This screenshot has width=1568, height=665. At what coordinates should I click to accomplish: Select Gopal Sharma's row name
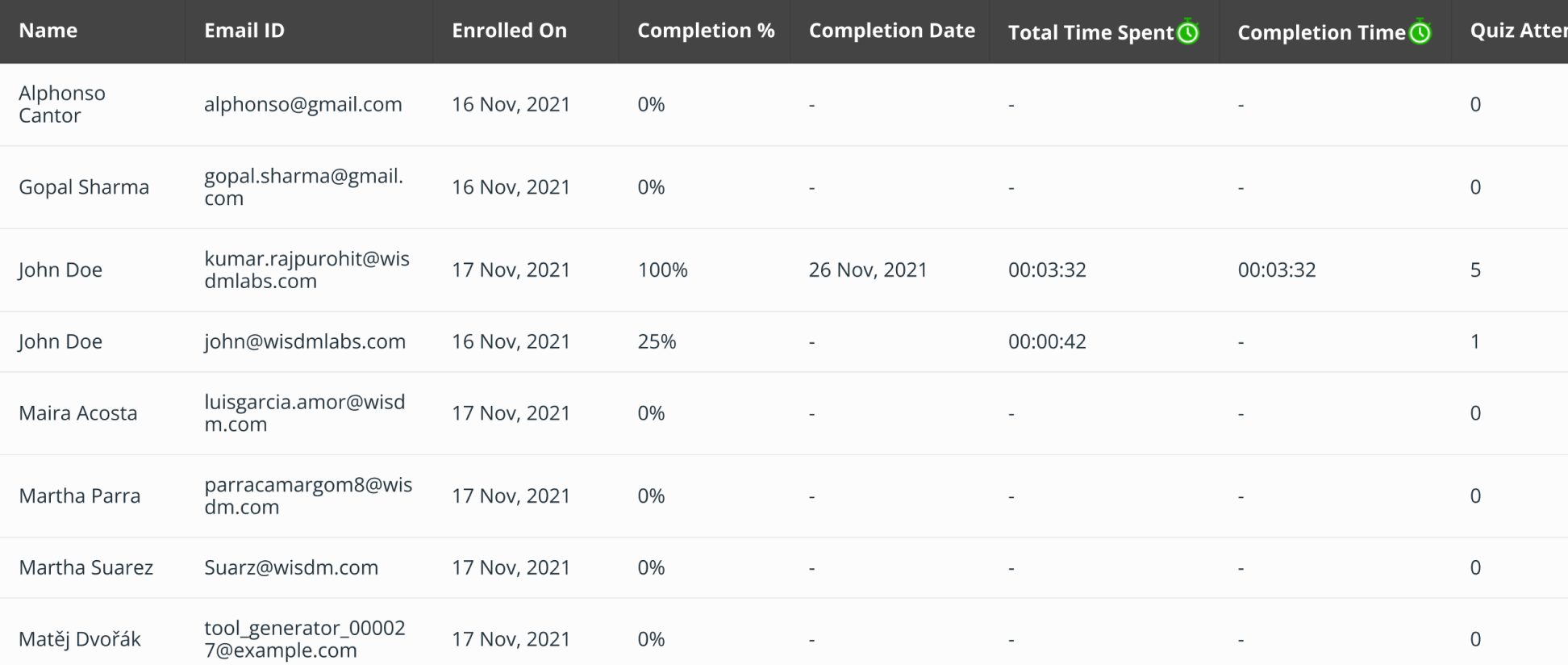tap(84, 187)
